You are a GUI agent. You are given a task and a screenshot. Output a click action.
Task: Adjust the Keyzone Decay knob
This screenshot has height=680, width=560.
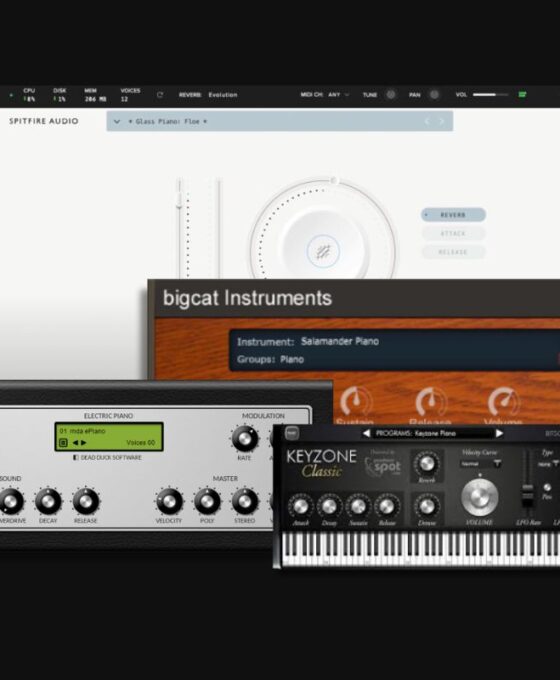pyautogui.click(x=329, y=506)
